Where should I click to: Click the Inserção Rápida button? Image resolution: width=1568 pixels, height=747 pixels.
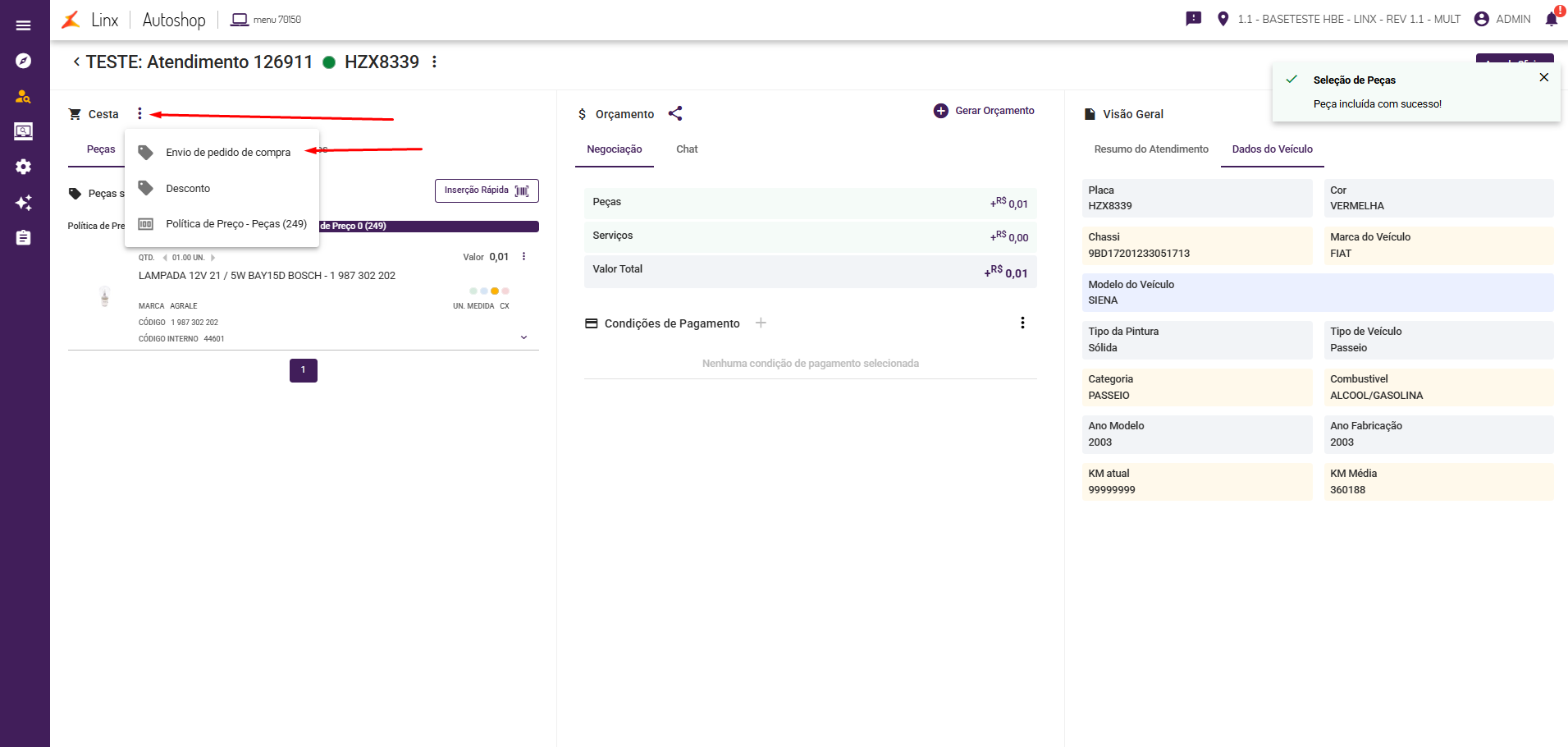click(x=486, y=190)
